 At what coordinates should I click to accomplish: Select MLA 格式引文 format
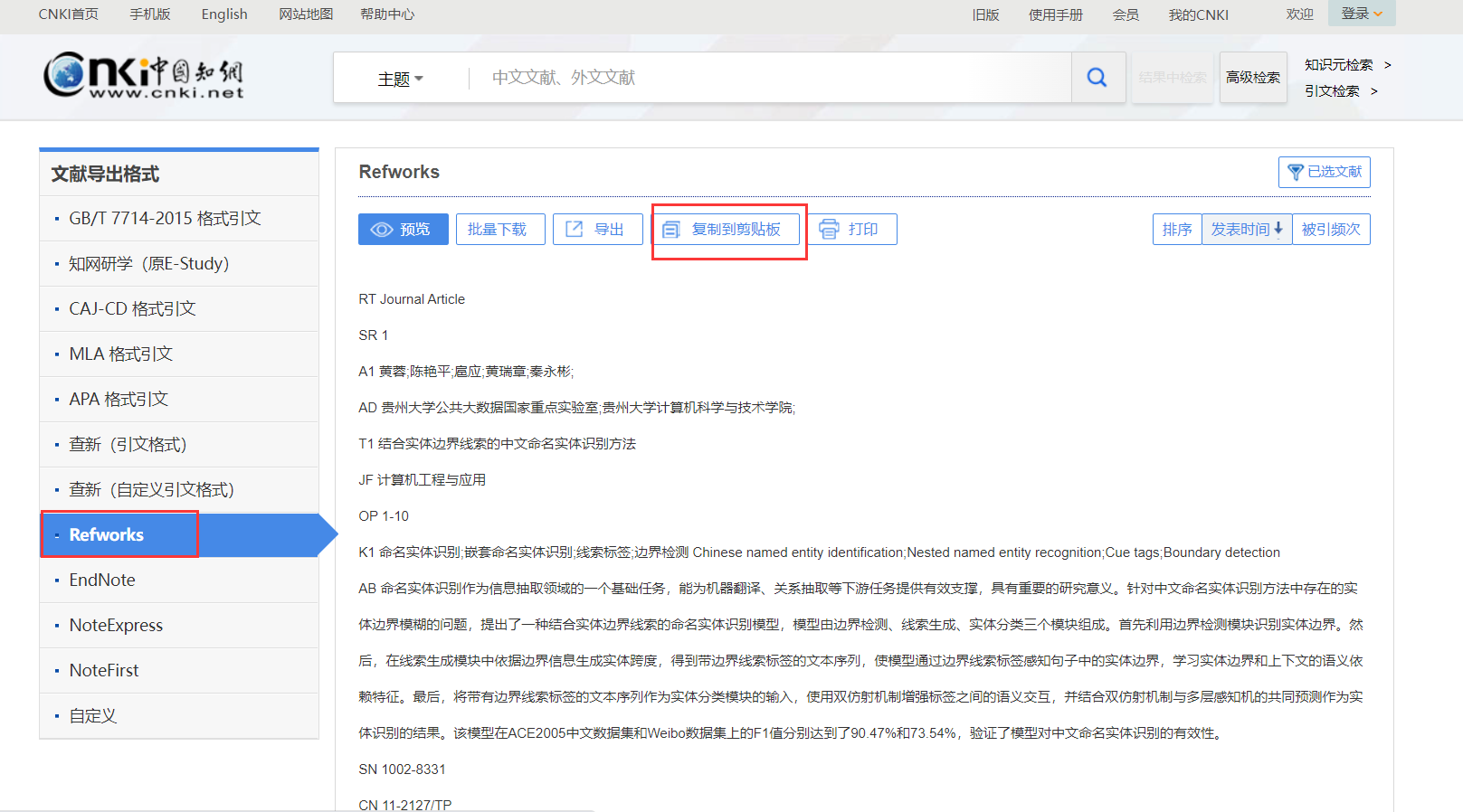[179, 354]
